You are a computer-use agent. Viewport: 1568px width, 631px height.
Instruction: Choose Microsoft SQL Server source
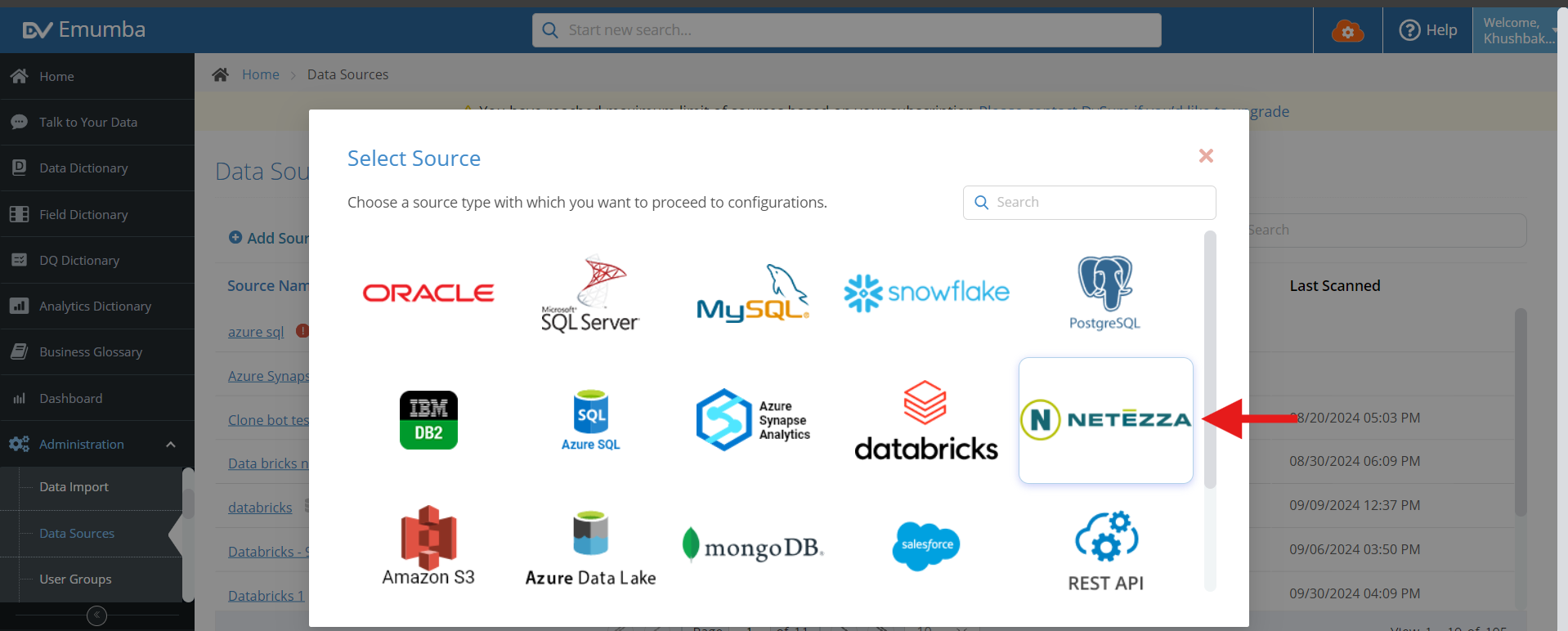pyautogui.click(x=590, y=293)
